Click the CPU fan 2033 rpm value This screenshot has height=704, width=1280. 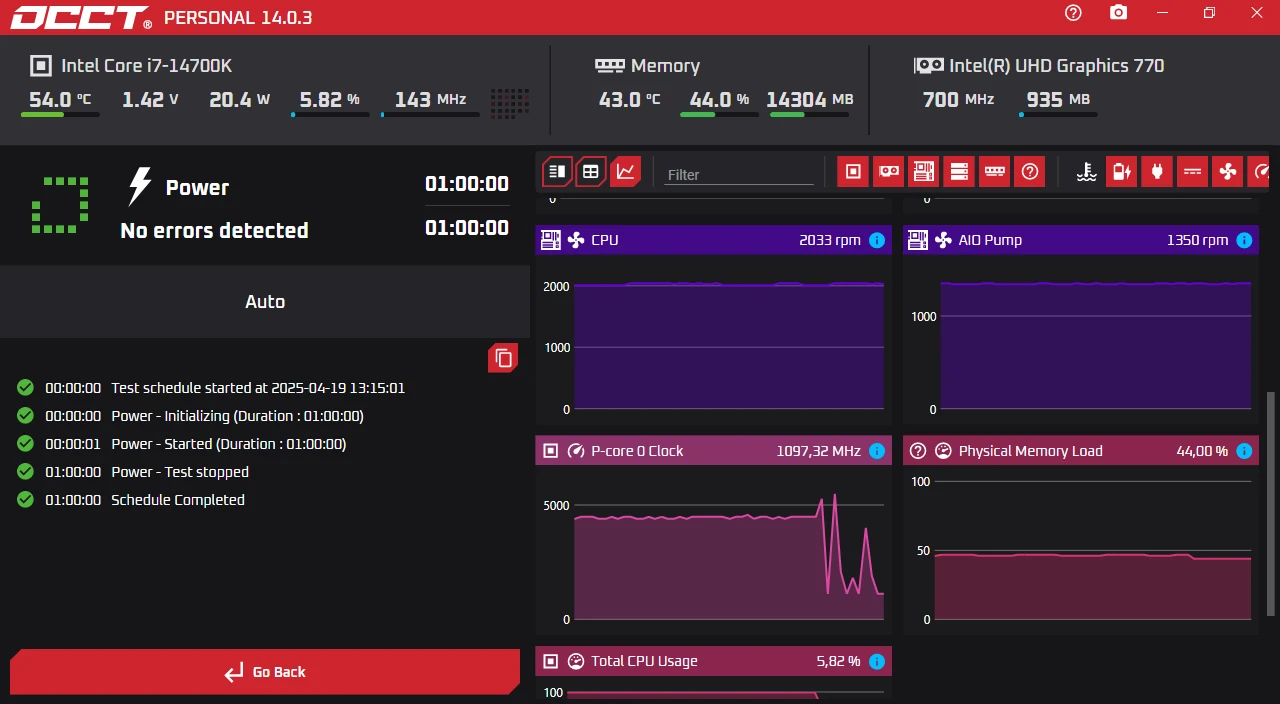coord(830,240)
